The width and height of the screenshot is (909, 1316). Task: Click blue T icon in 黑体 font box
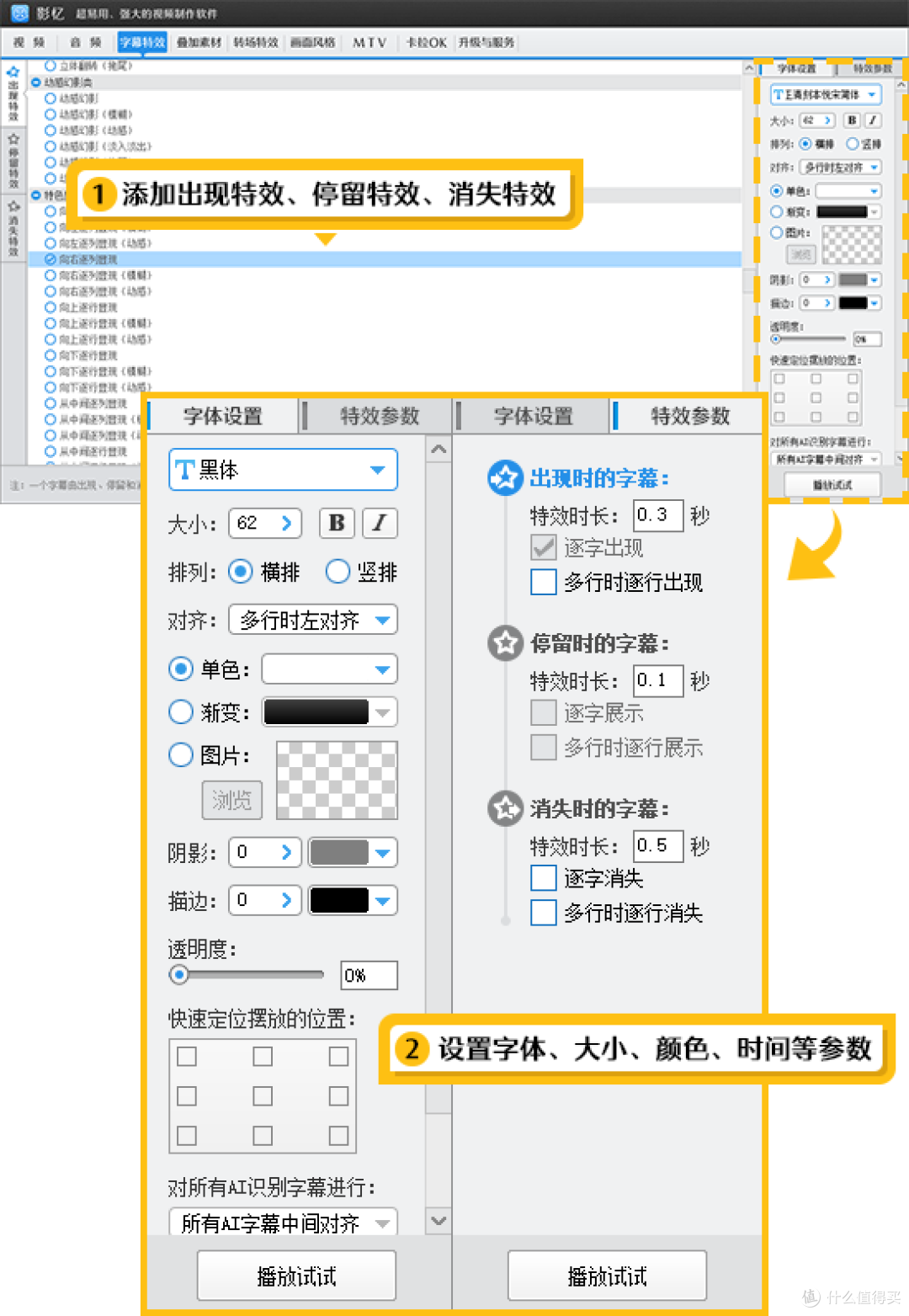pos(184,470)
